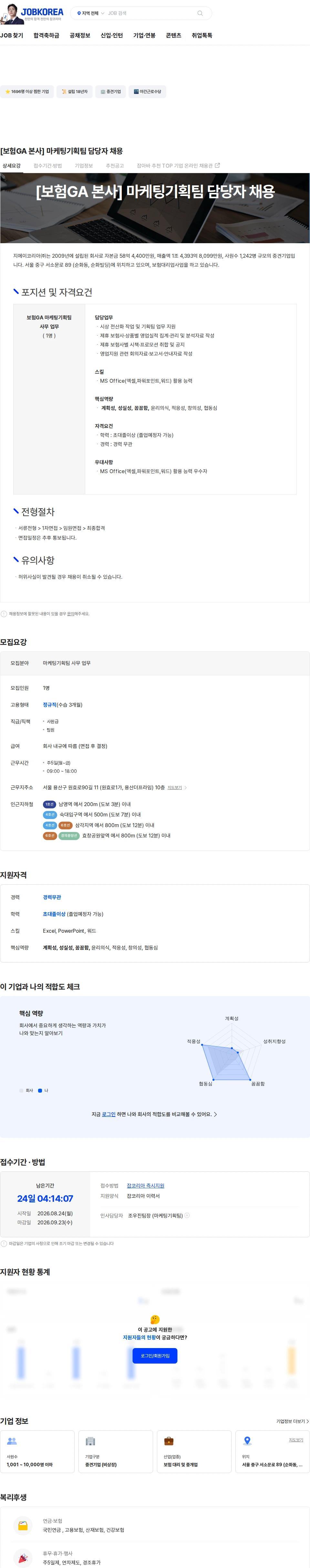
Task: Click the info icon beside 채용정보에 잘못된 내용
Action: (x=4, y=614)
